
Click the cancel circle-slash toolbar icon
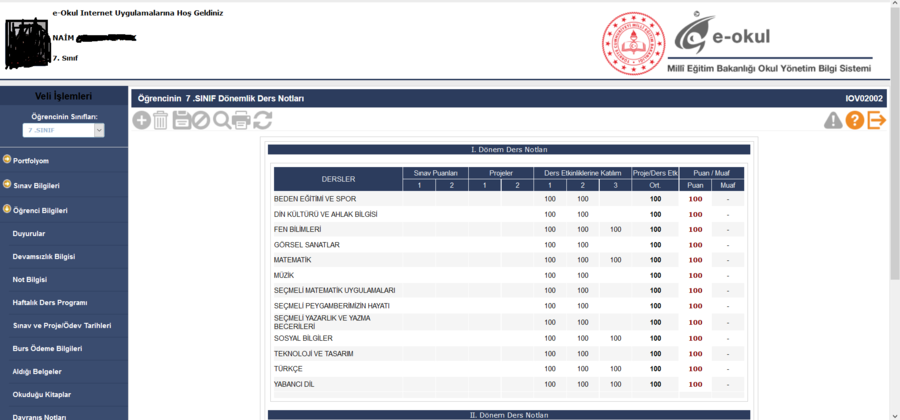pos(201,120)
